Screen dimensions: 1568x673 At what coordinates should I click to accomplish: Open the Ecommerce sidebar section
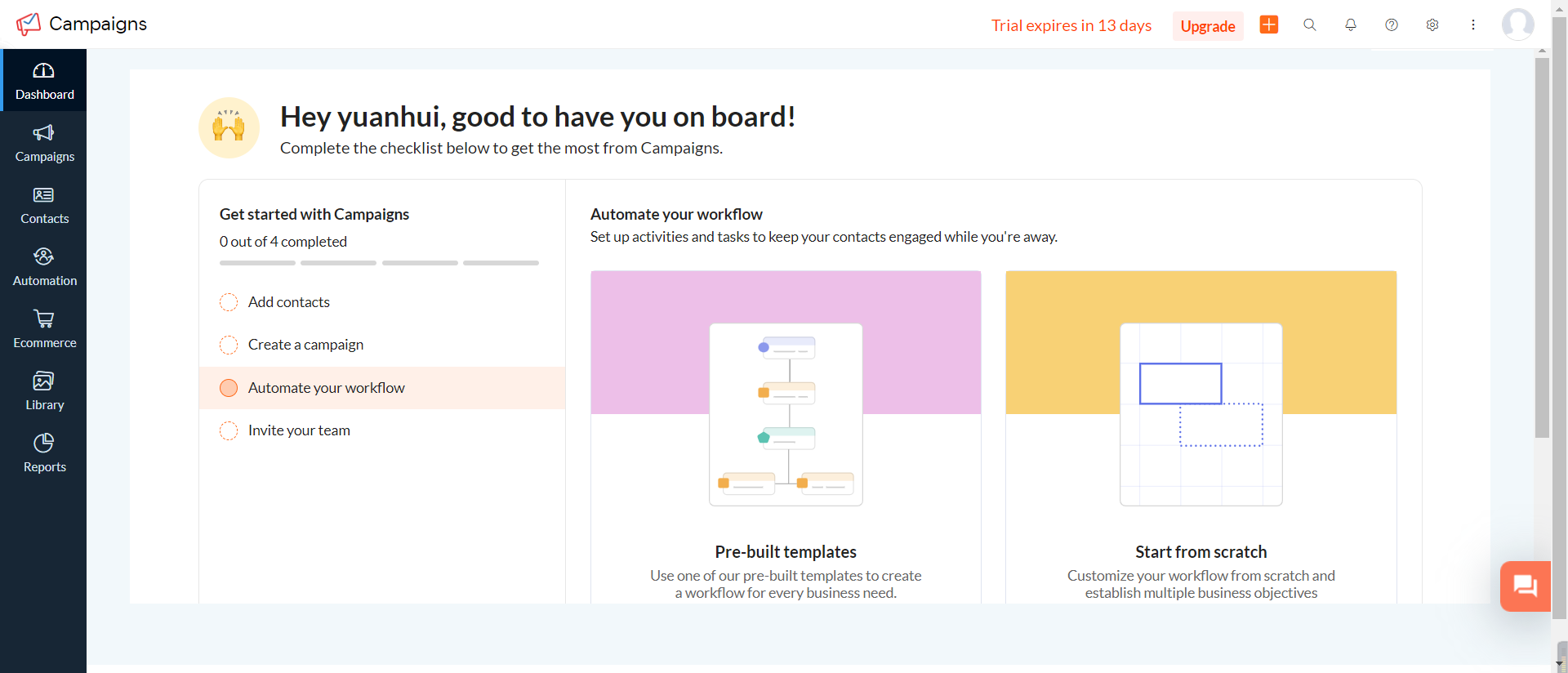click(x=44, y=329)
